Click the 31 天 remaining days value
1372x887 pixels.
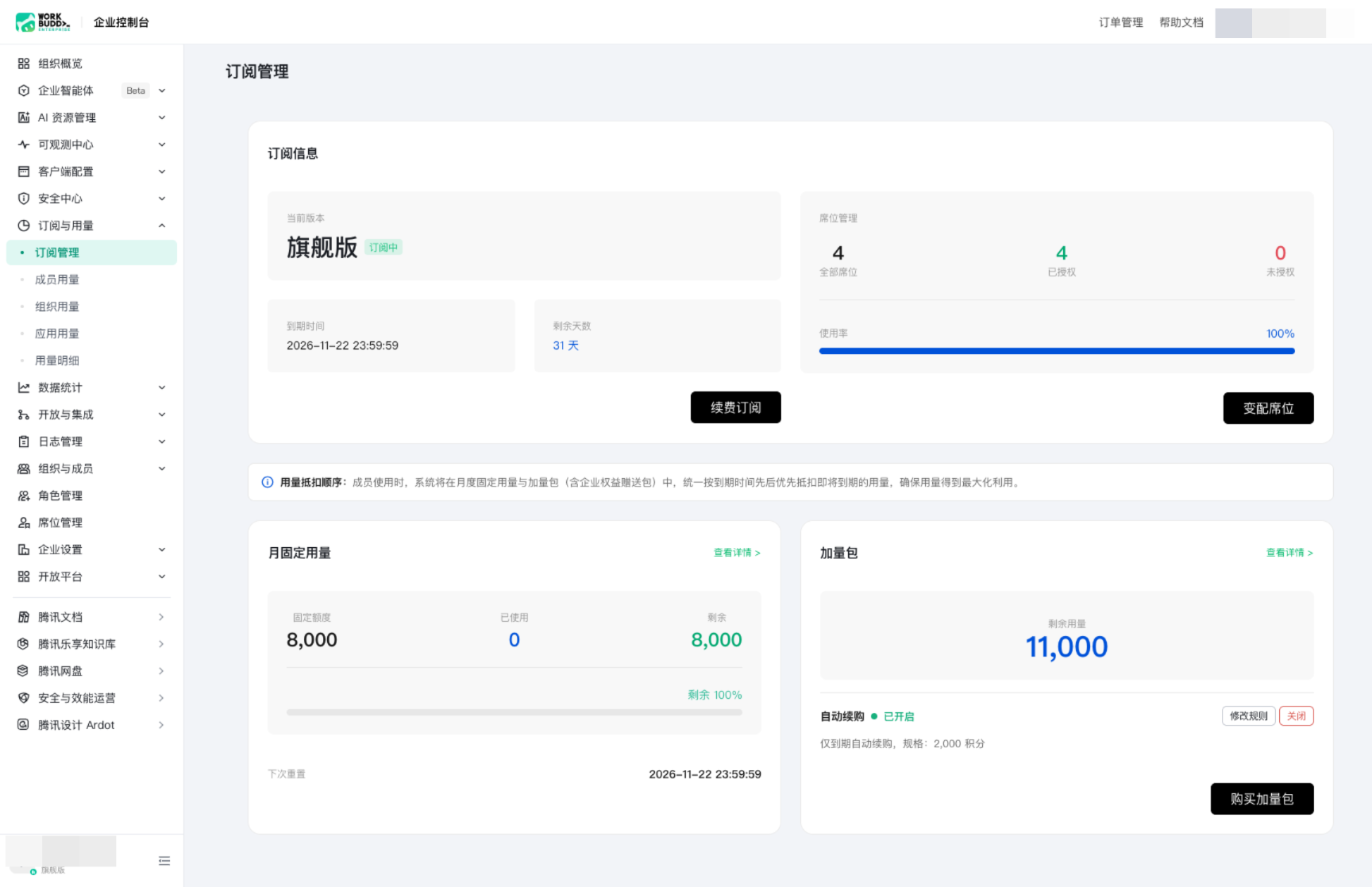click(x=566, y=345)
